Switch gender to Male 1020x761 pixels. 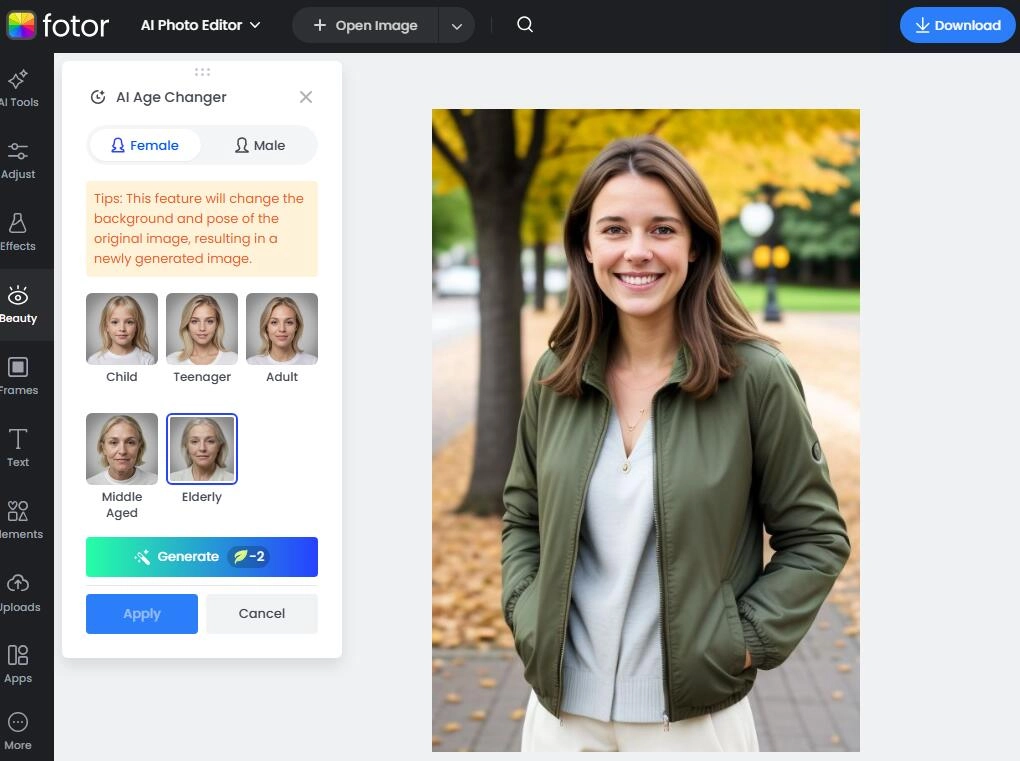(x=260, y=145)
